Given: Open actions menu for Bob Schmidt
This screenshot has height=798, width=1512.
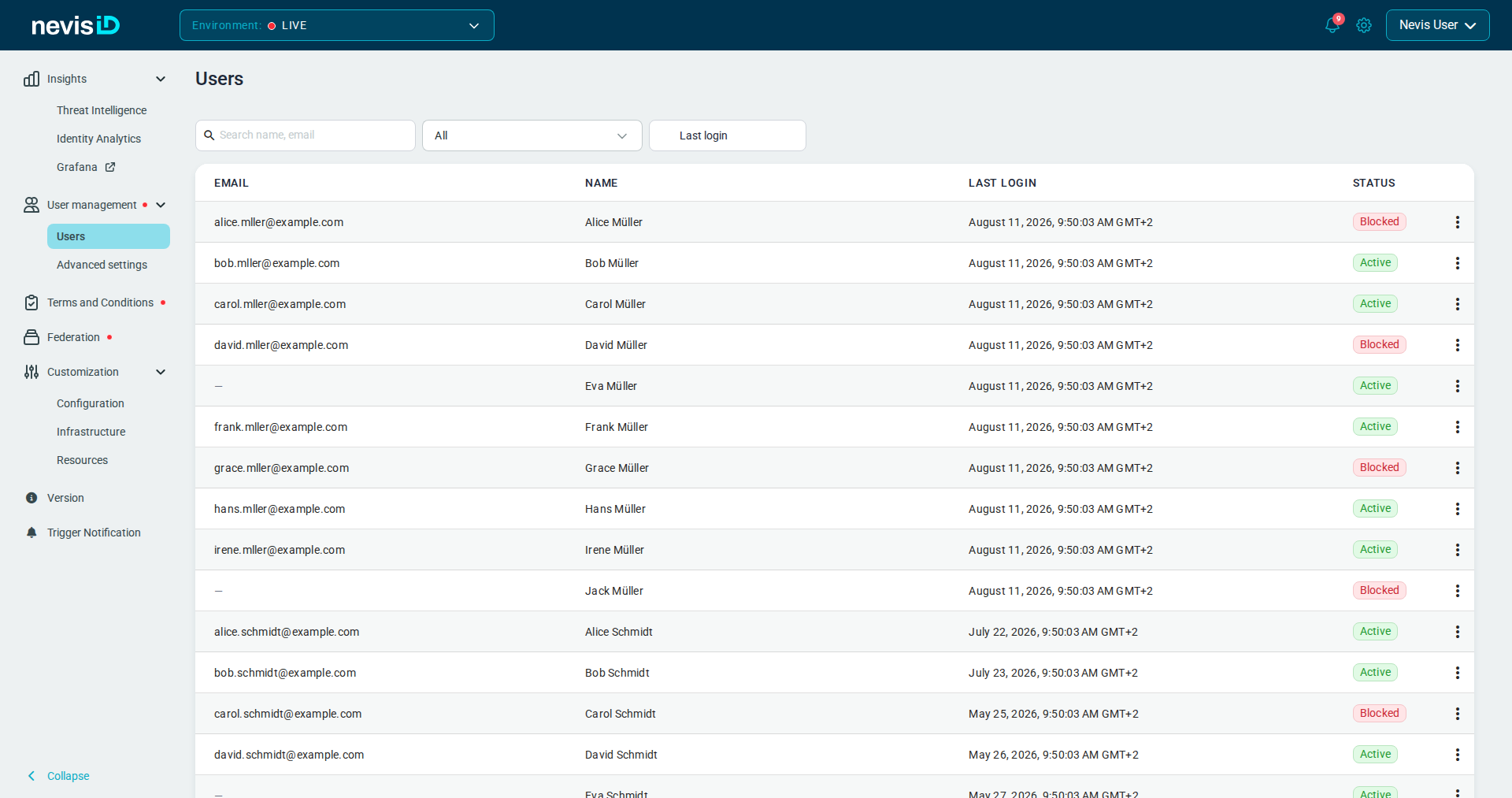Looking at the screenshot, I should tap(1458, 673).
